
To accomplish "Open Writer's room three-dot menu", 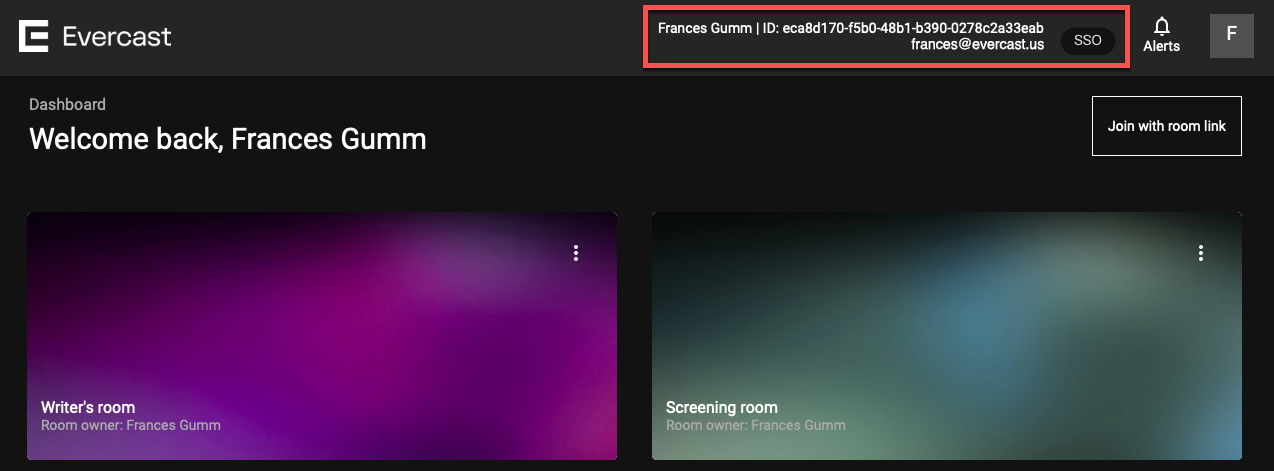I will pos(576,253).
